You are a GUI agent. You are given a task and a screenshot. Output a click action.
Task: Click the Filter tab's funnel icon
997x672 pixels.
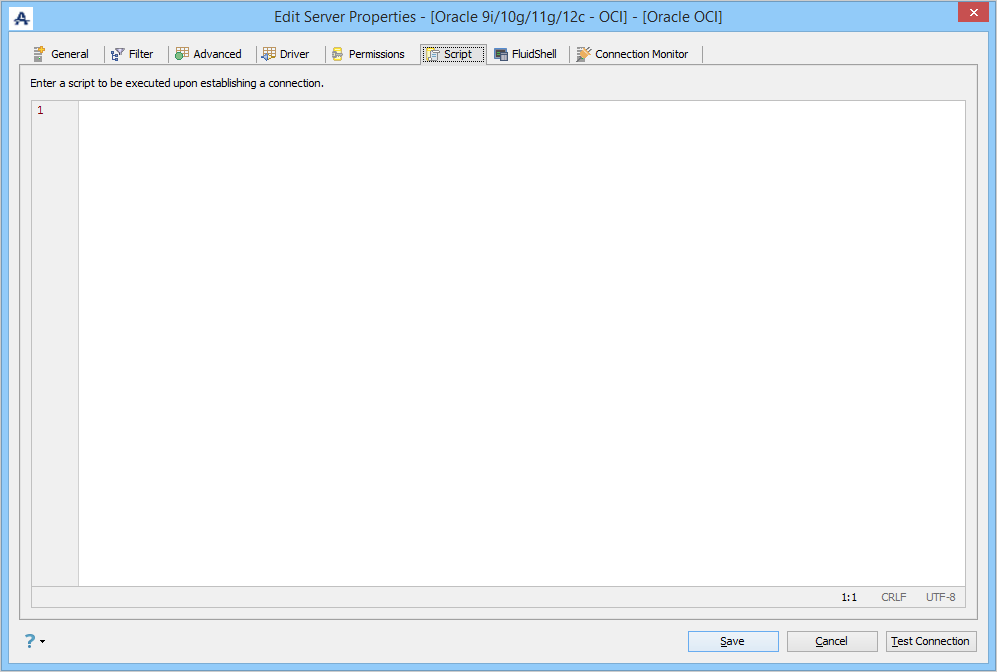(118, 54)
